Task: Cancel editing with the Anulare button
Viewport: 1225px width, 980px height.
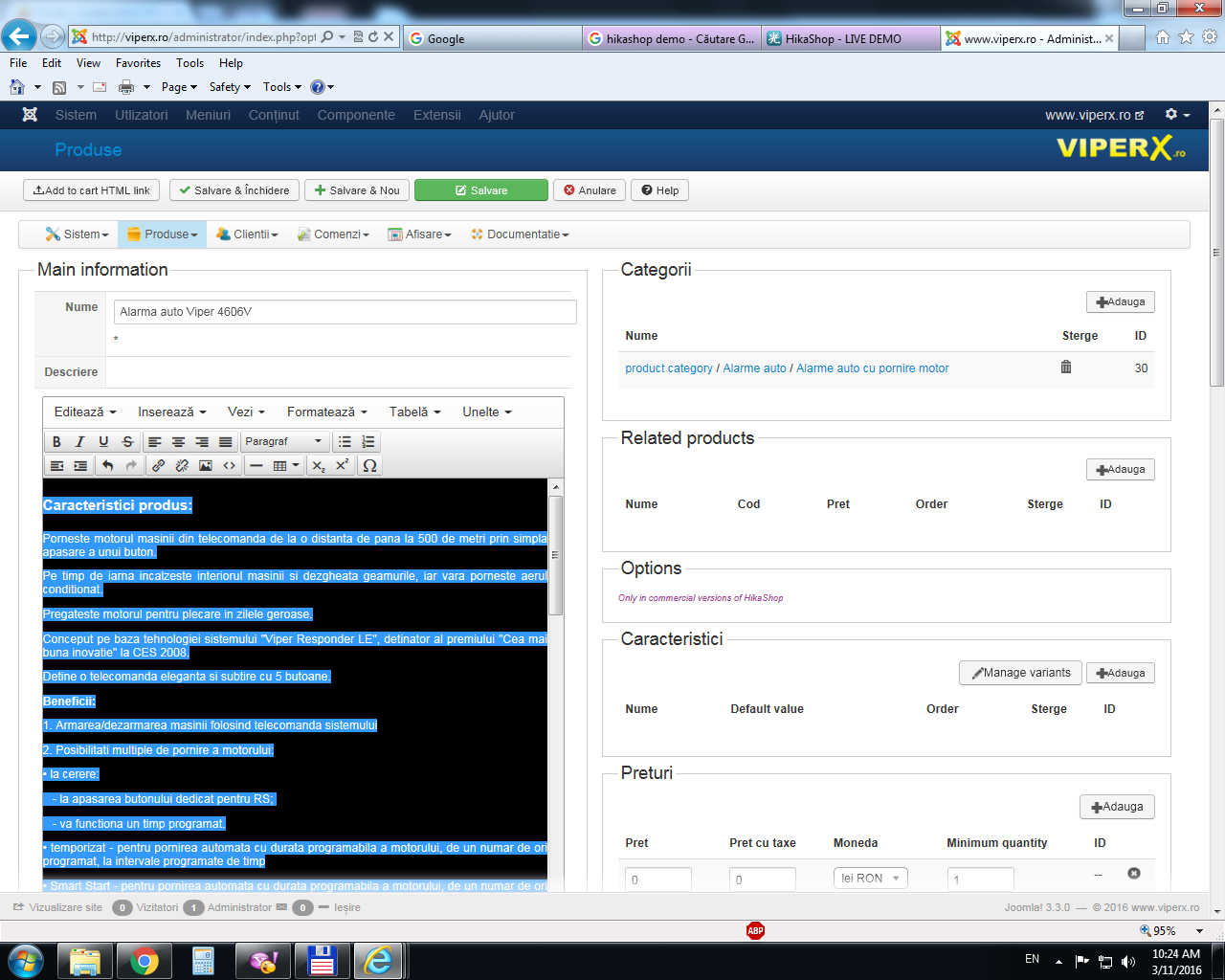Action: coord(590,190)
